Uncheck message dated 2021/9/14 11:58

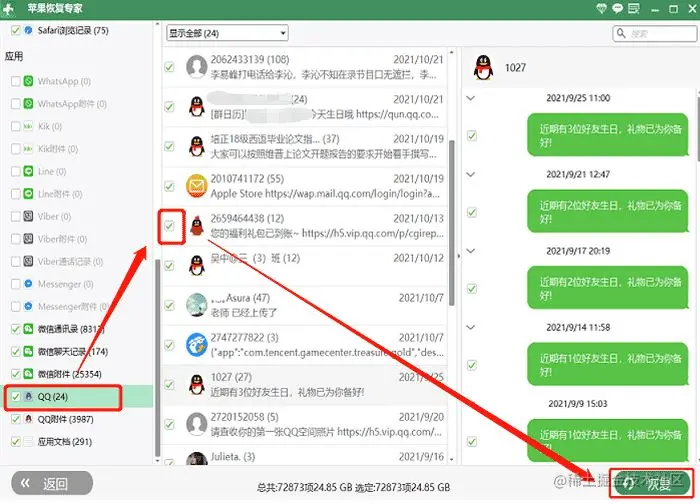(471, 365)
